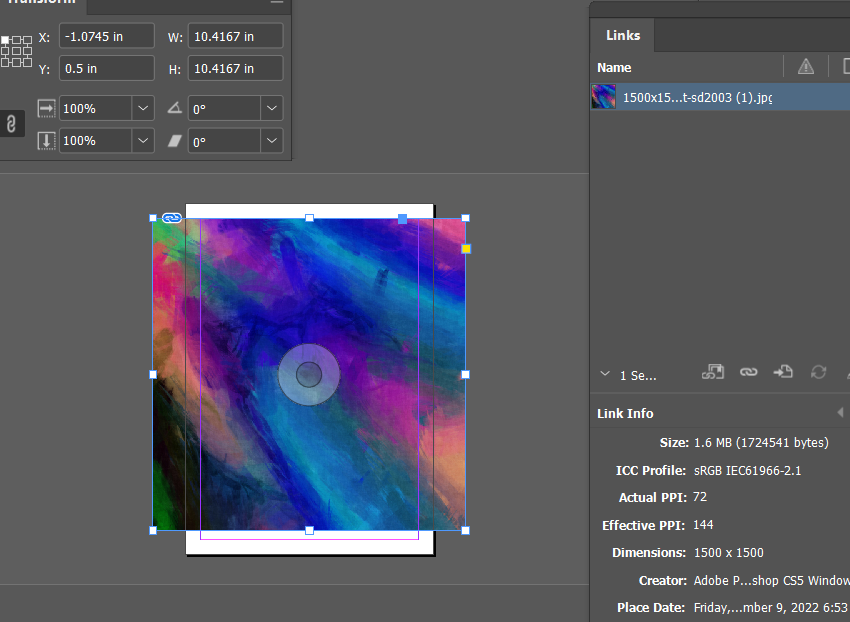The height and width of the screenshot is (622, 850).
Task: Toggle the constrain proportions chain link
Action: 11,124
